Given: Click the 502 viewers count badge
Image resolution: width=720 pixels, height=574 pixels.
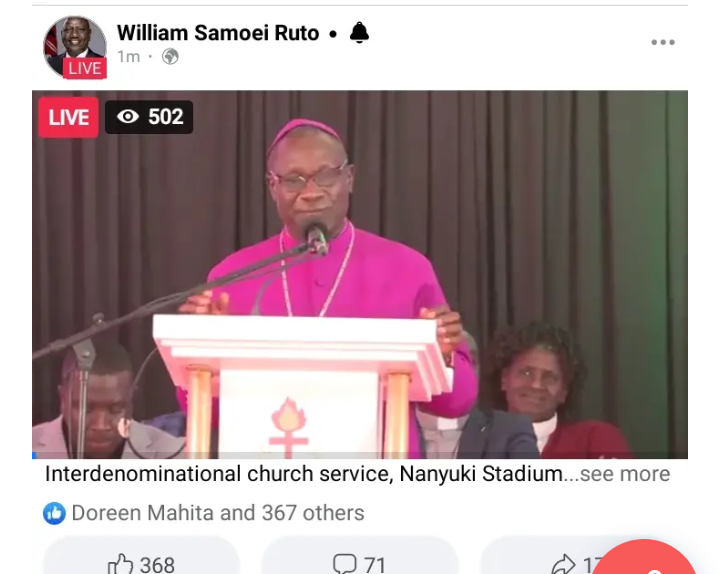Looking at the screenshot, I should pos(149,117).
